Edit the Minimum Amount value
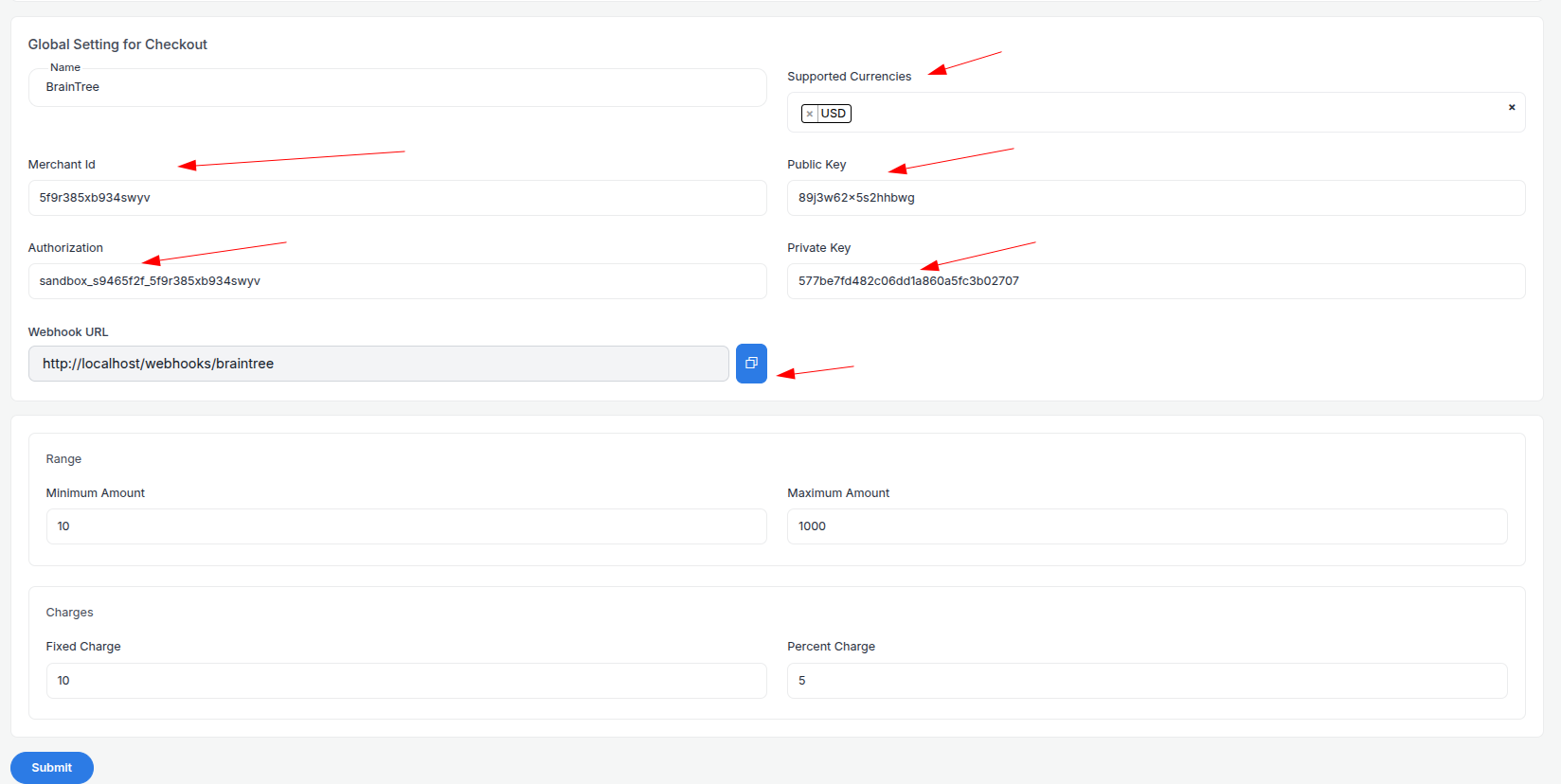Screen dimensions: 1561x784 406,526
